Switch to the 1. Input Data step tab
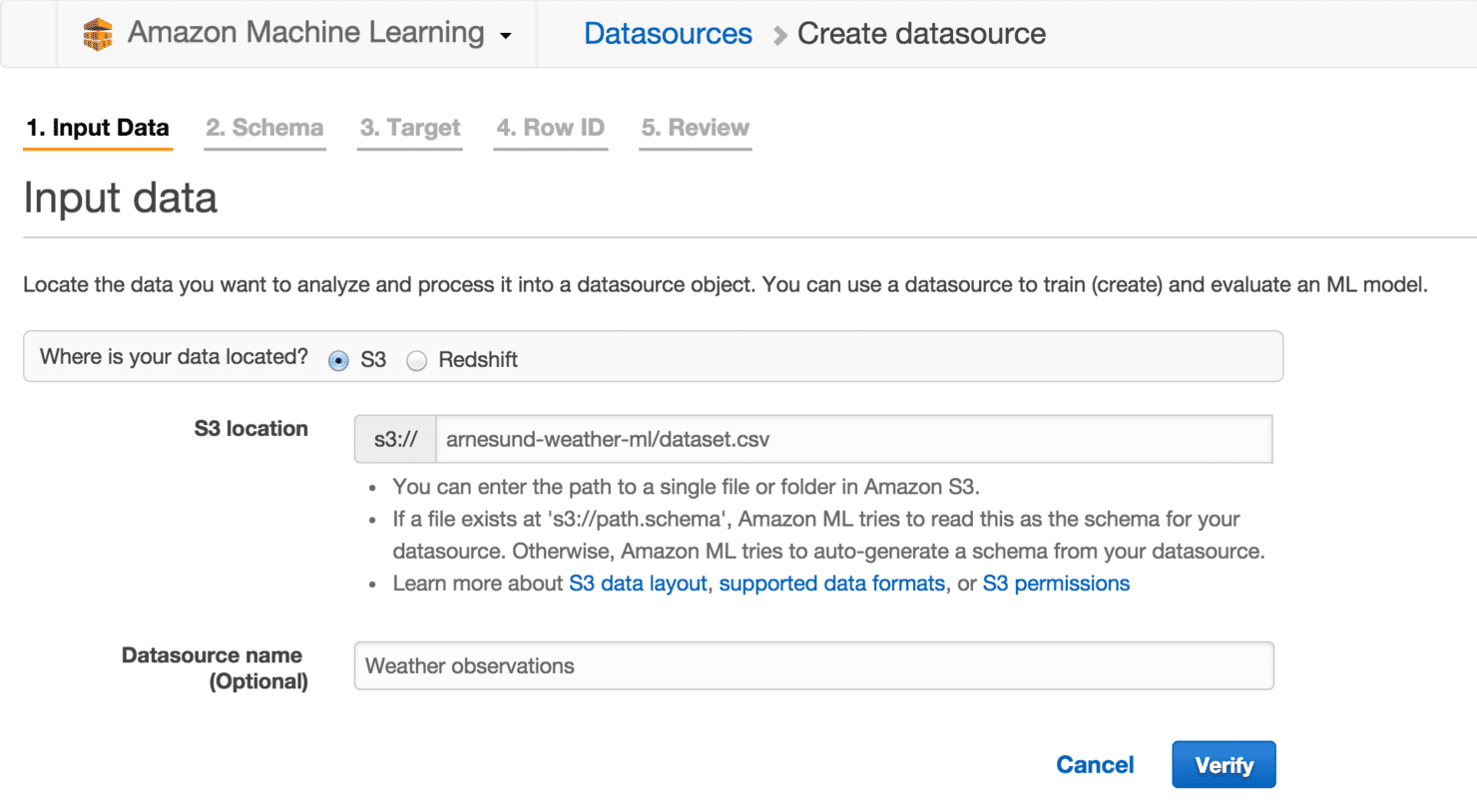1477x812 pixels. [98, 129]
